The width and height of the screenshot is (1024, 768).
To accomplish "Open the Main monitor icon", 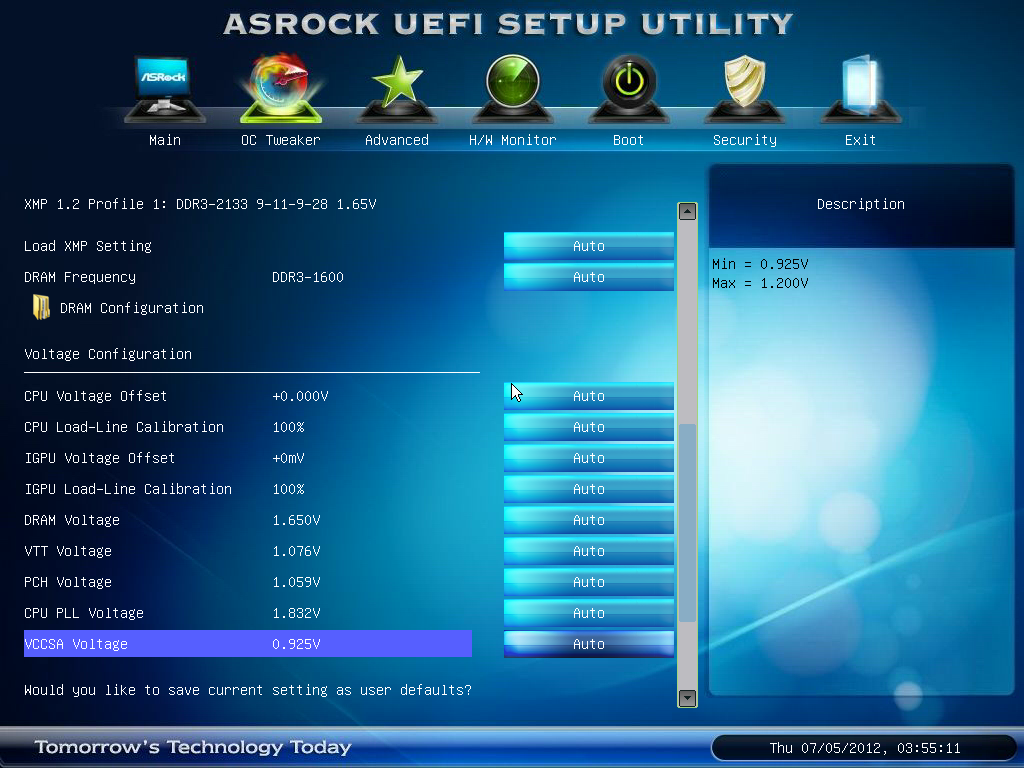I will point(165,88).
